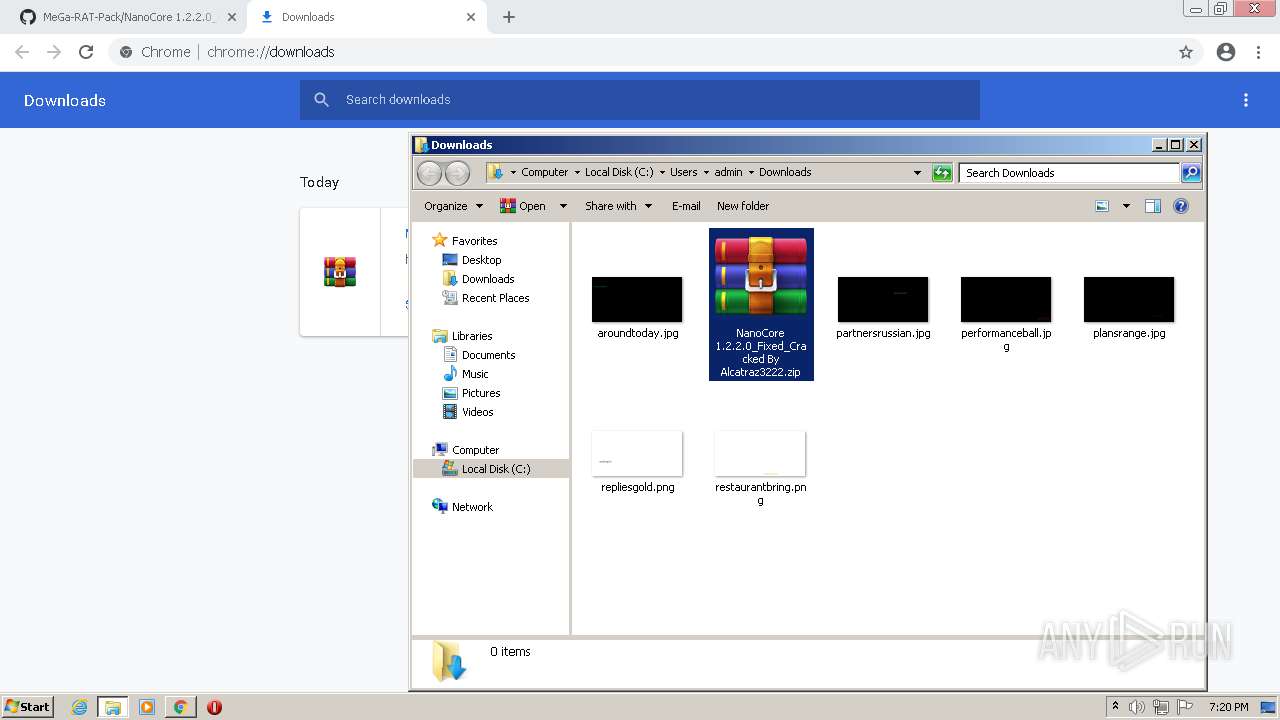Open Windows Media Player from the taskbar
The width and height of the screenshot is (1280, 720).
[147, 707]
